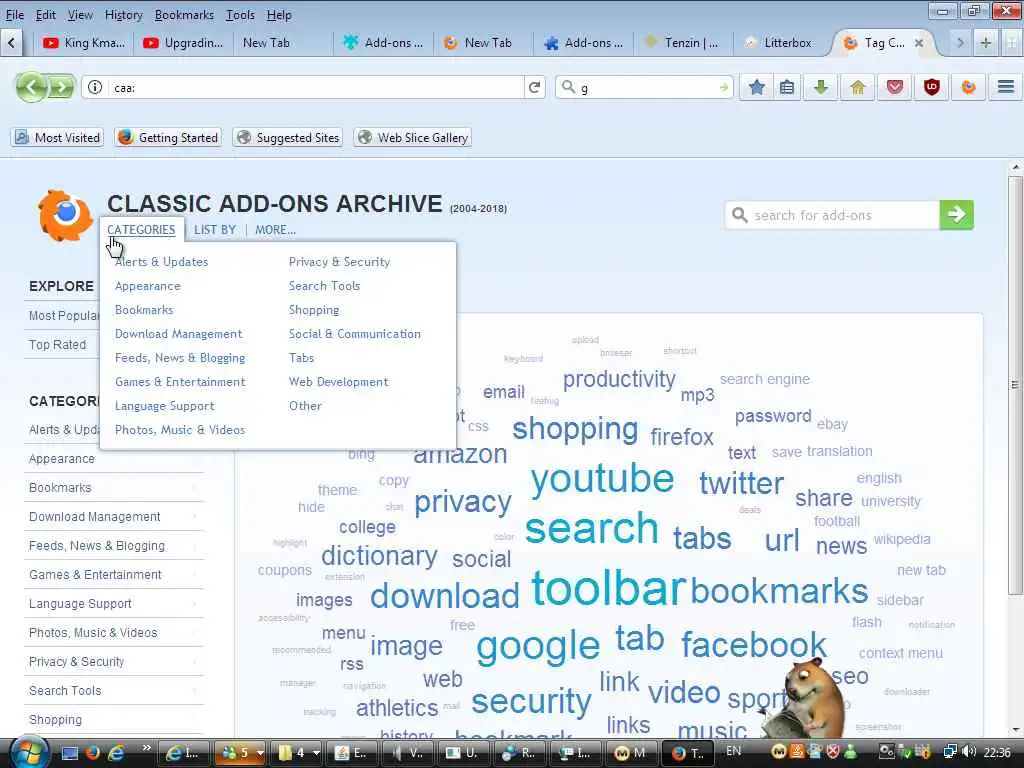
Task: Open Web Slice Gallery bookmark
Action: click(x=413, y=137)
